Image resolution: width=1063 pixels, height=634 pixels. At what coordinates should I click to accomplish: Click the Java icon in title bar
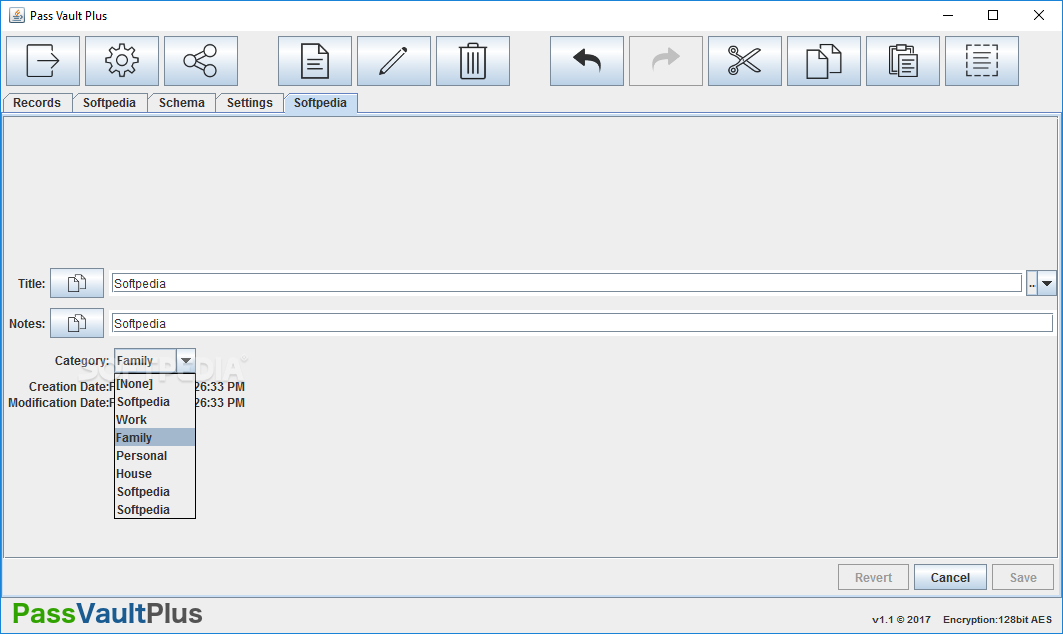16,15
